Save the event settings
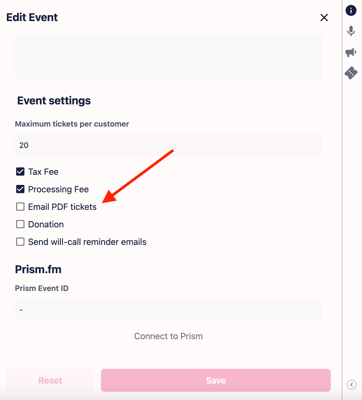This screenshot has width=362, height=400. pyautogui.click(x=216, y=380)
